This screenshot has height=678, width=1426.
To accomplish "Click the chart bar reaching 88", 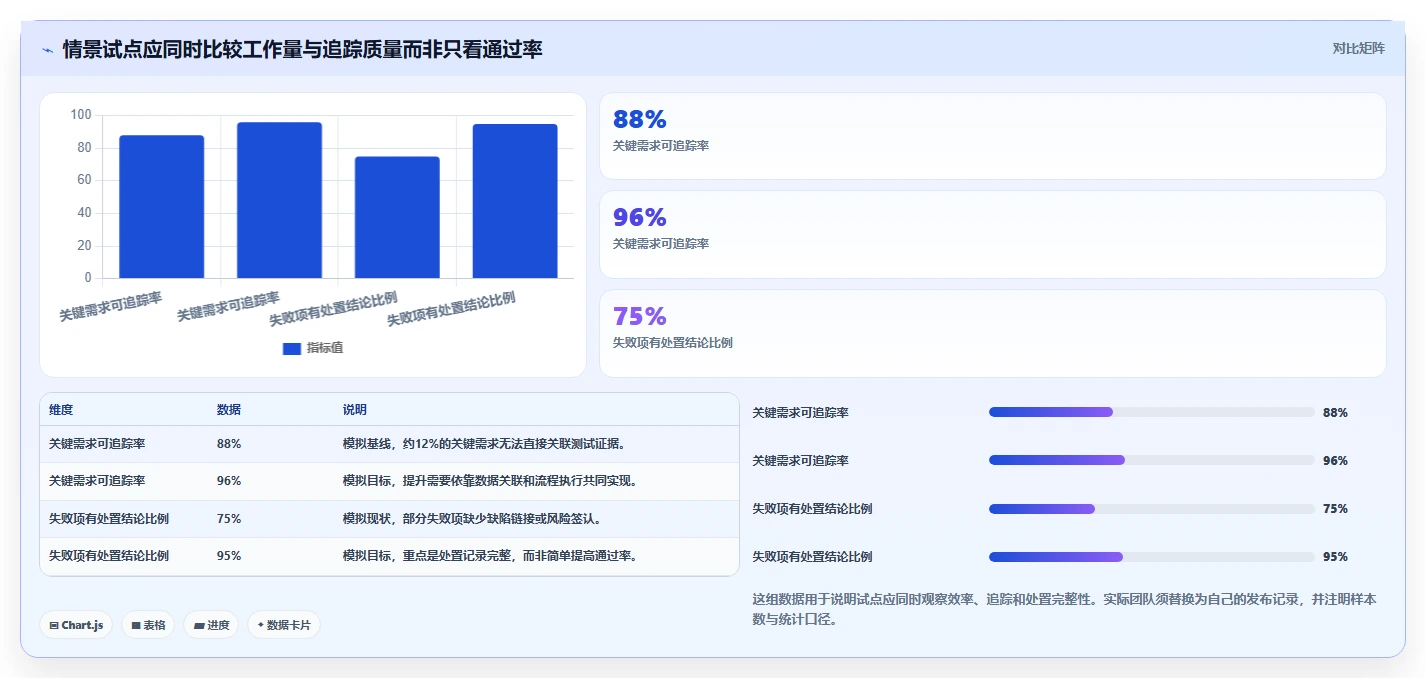I will point(161,206).
